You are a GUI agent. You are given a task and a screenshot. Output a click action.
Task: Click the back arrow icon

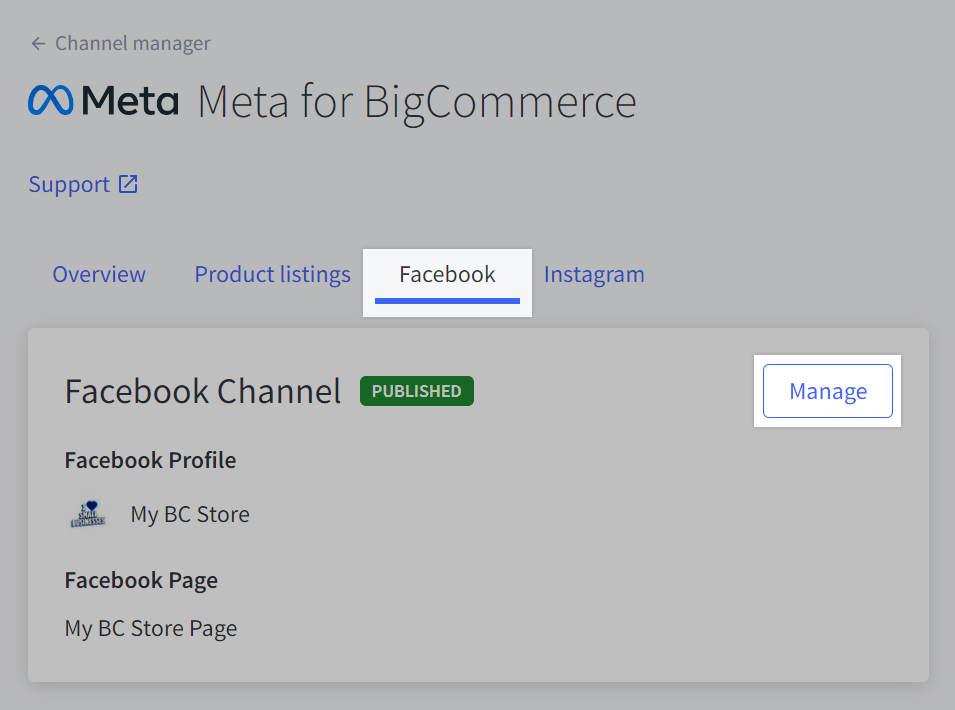click(38, 44)
